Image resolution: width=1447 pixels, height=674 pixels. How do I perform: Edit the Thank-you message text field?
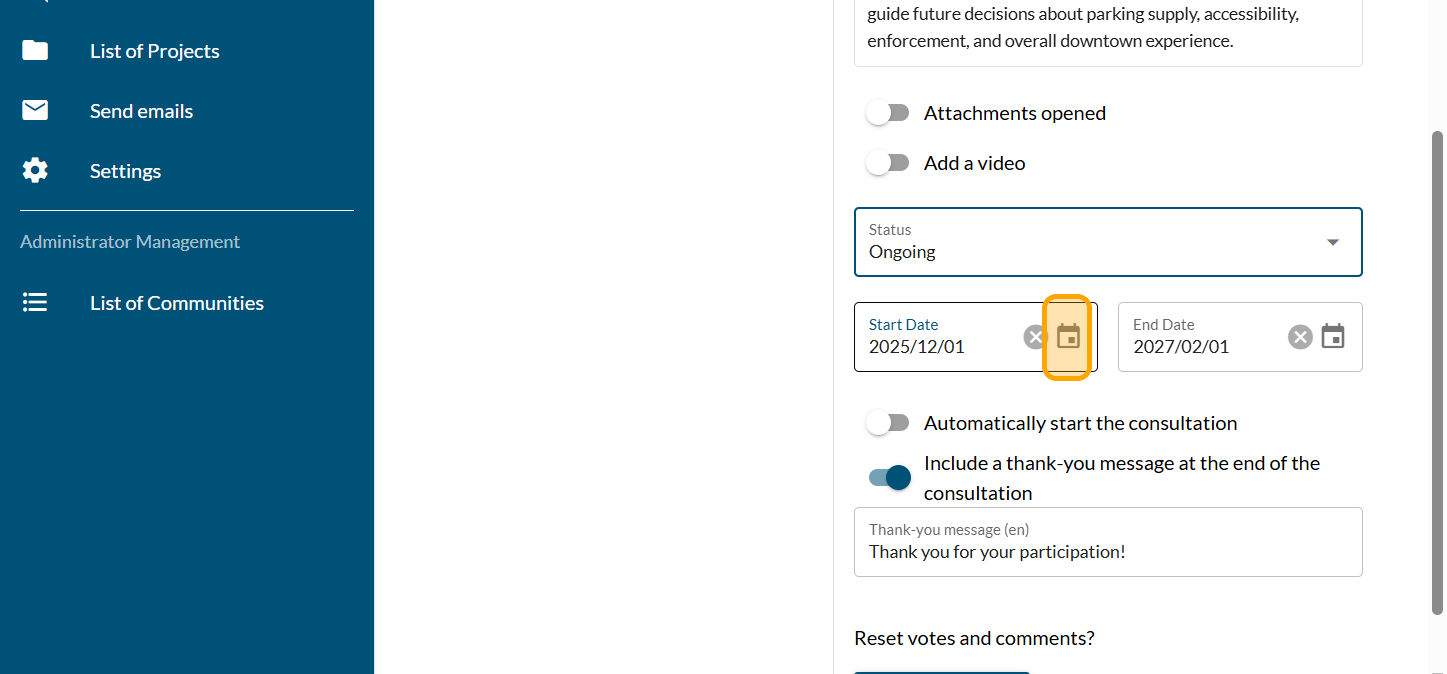pos(1107,552)
